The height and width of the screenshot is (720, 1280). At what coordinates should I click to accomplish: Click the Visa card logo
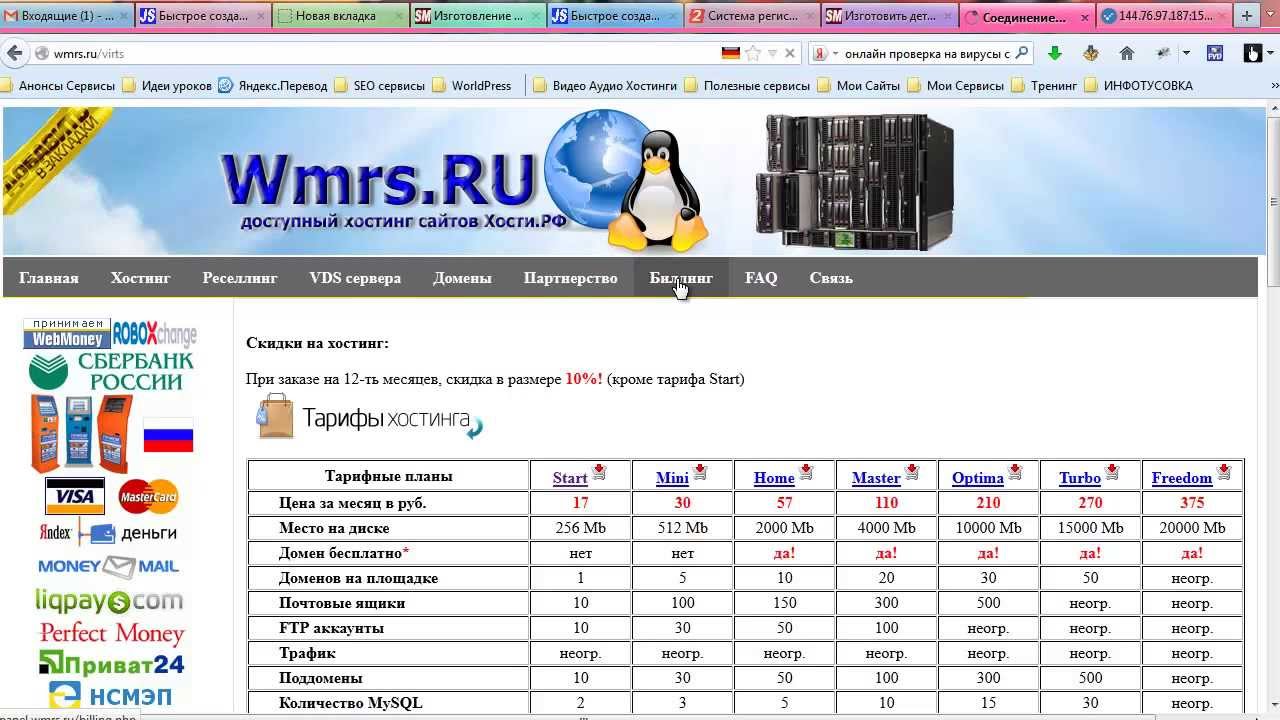75,495
